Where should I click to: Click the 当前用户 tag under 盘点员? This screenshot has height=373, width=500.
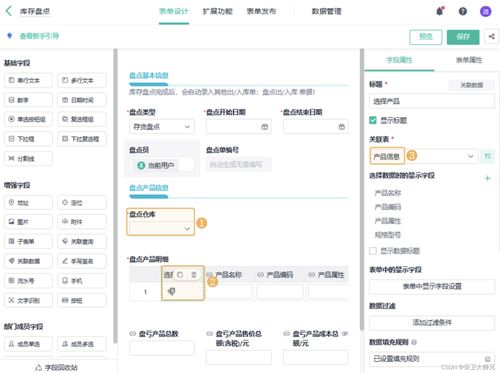[156, 165]
